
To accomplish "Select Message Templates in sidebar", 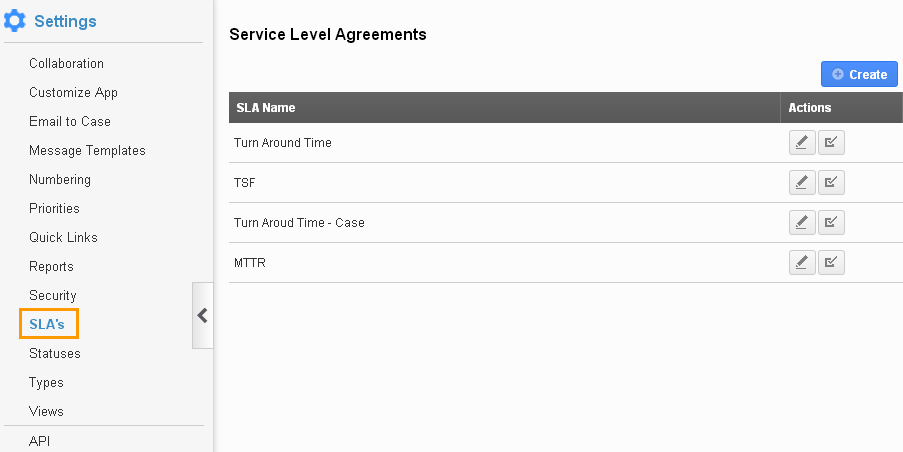I will (87, 150).
